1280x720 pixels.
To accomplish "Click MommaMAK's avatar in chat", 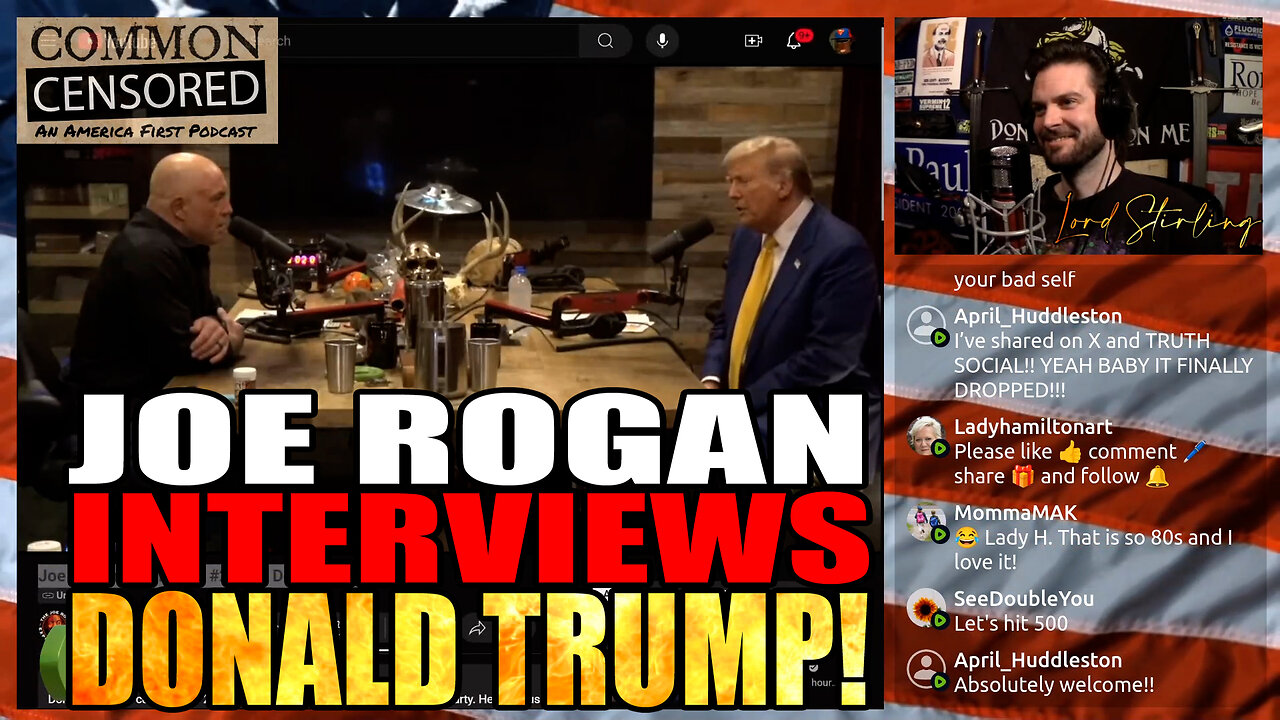I will pos(926,522).
